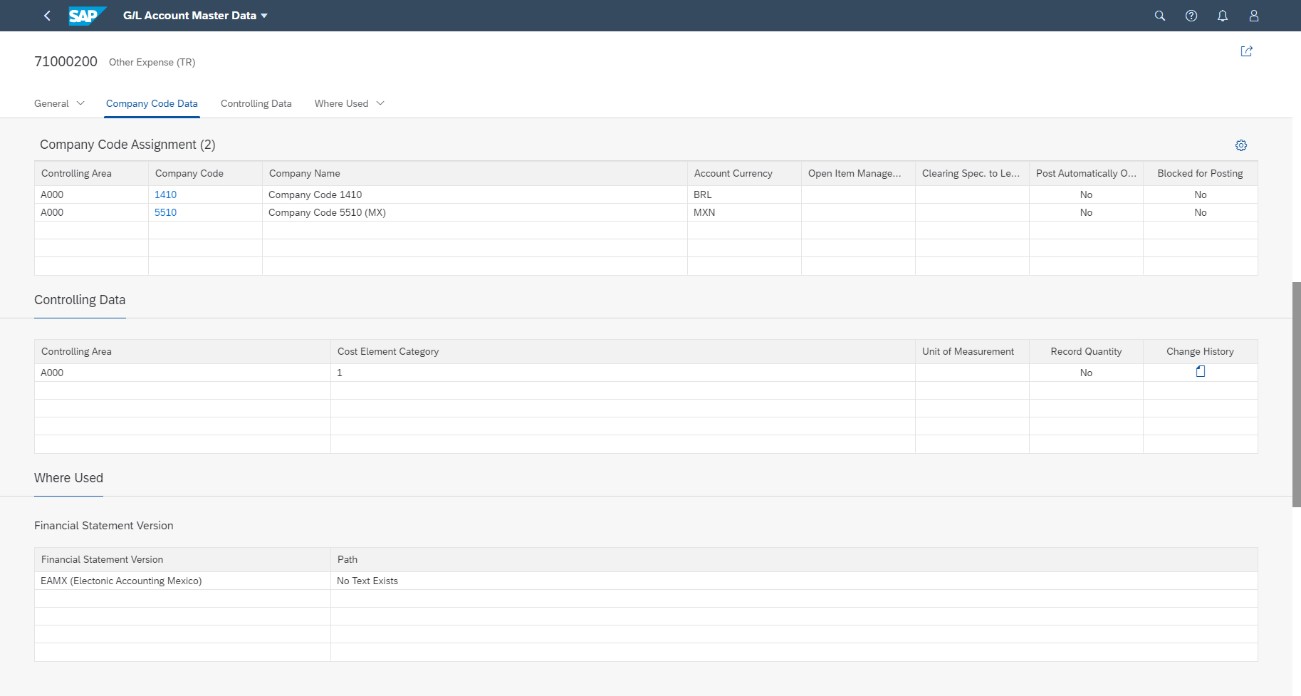
Task: Click the share icon near page top
Action: [1246, 51]
